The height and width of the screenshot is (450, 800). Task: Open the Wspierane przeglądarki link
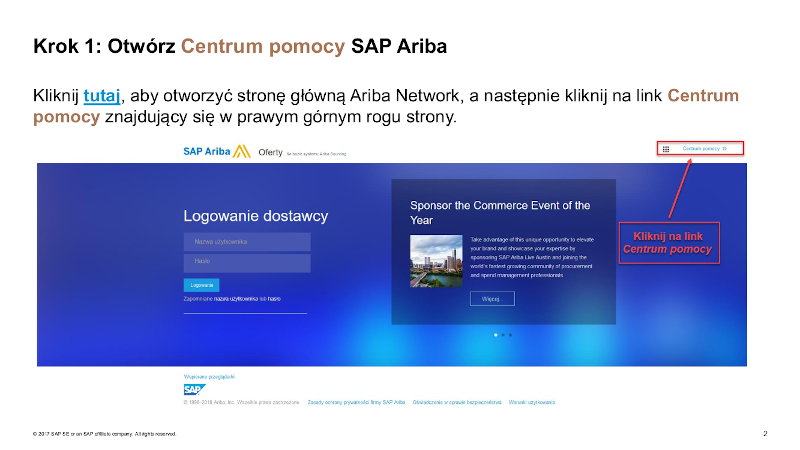coord(209,377)
